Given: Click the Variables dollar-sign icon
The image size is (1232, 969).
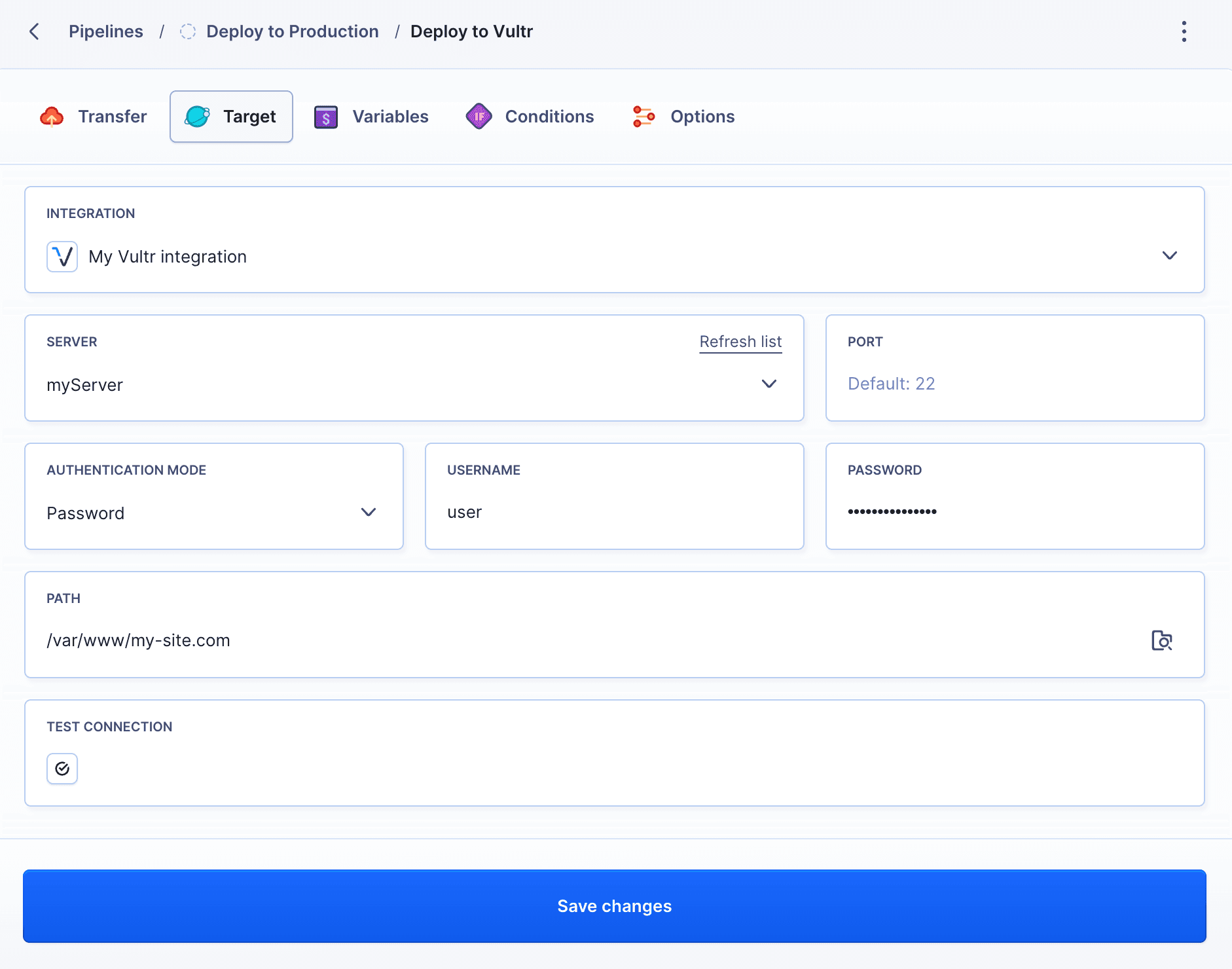Looking at the screenshot, I should pyautogui.click(x=325, y=116).
